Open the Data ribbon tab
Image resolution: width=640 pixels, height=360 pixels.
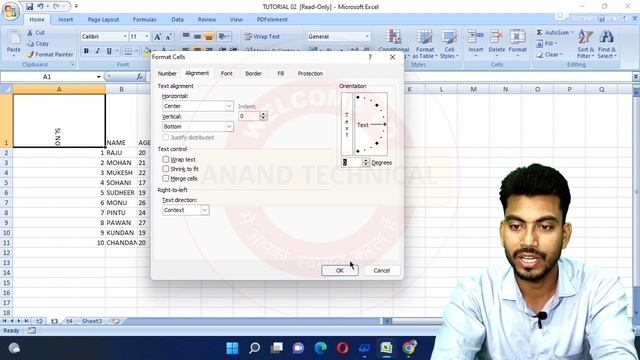(x=178, y=20)
